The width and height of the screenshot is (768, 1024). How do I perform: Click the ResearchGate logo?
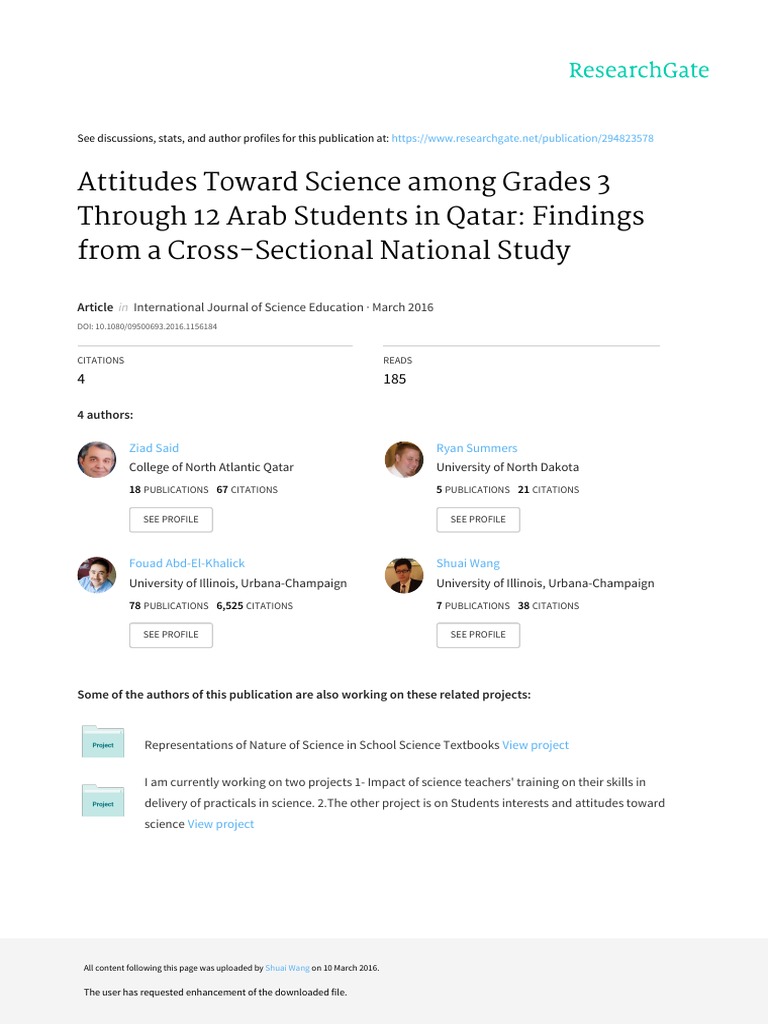coord(638,70)
